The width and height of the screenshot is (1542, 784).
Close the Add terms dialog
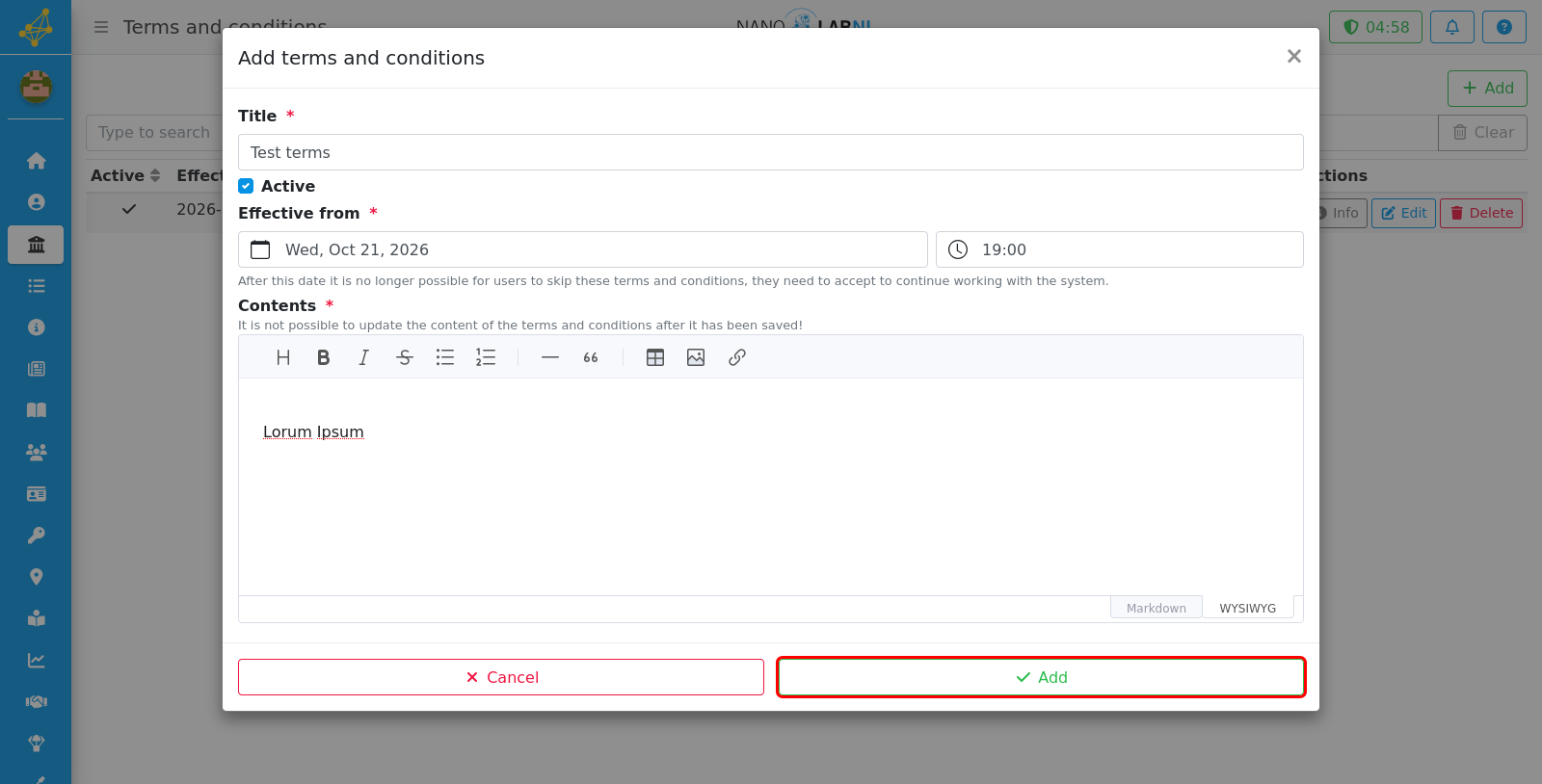point(1294,57)
